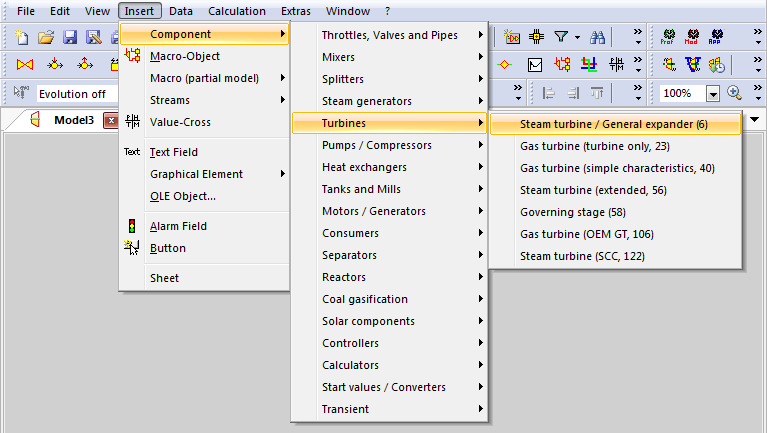Select the Model3 document tab
This screenshot has height=433, width=767.
(74, 120)
